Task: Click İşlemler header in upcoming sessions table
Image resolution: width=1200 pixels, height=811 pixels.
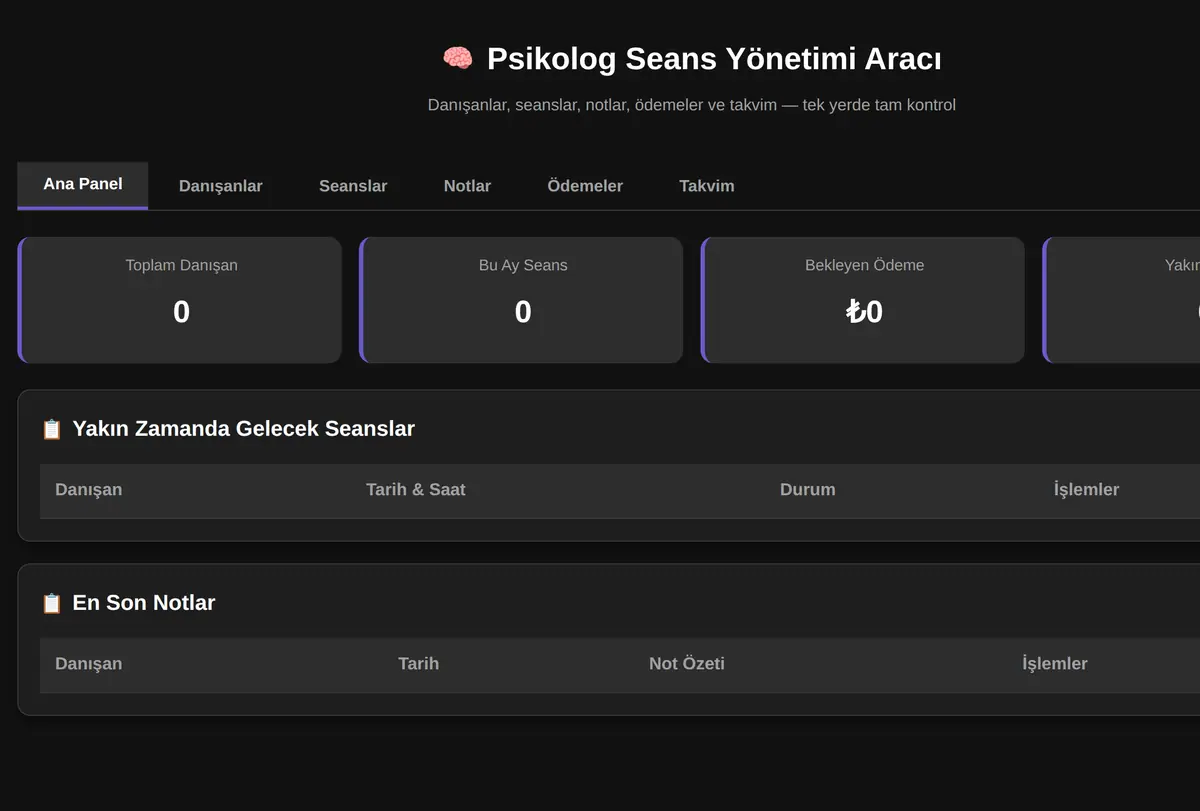Action: tap(1087, 490)
